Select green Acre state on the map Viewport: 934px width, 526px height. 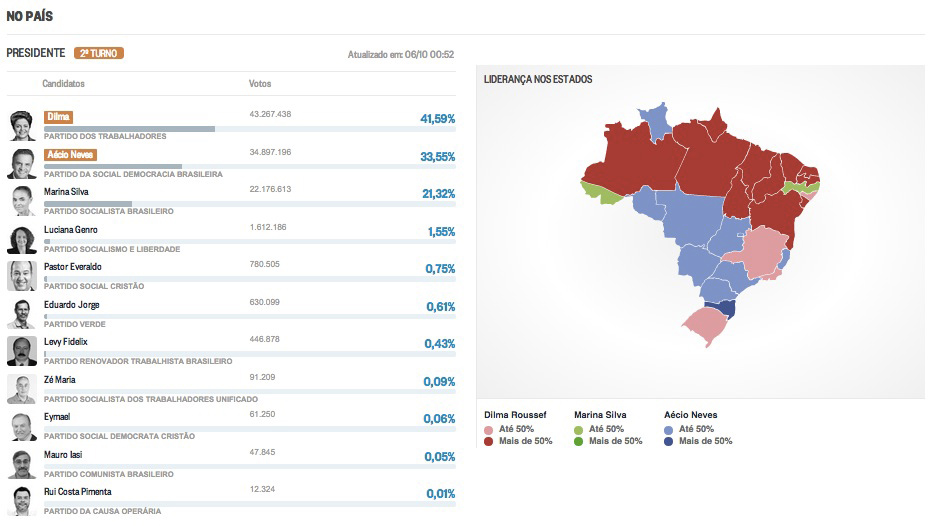tap(600, 191)
